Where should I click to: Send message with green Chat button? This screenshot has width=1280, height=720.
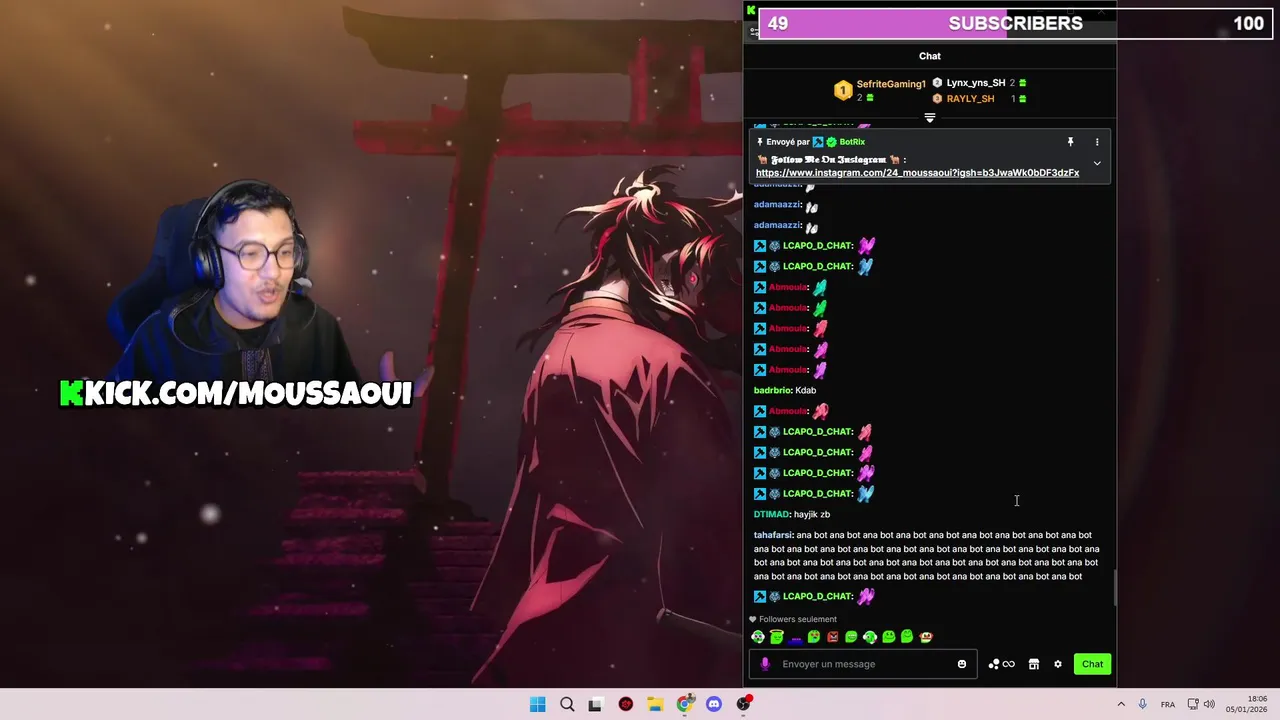click(x=1092, y=664)
